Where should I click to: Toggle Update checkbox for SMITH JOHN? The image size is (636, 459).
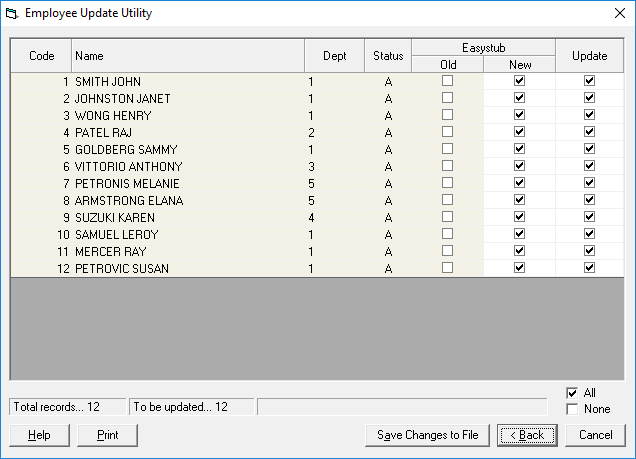pyautogui.click(x=589, y=81)
